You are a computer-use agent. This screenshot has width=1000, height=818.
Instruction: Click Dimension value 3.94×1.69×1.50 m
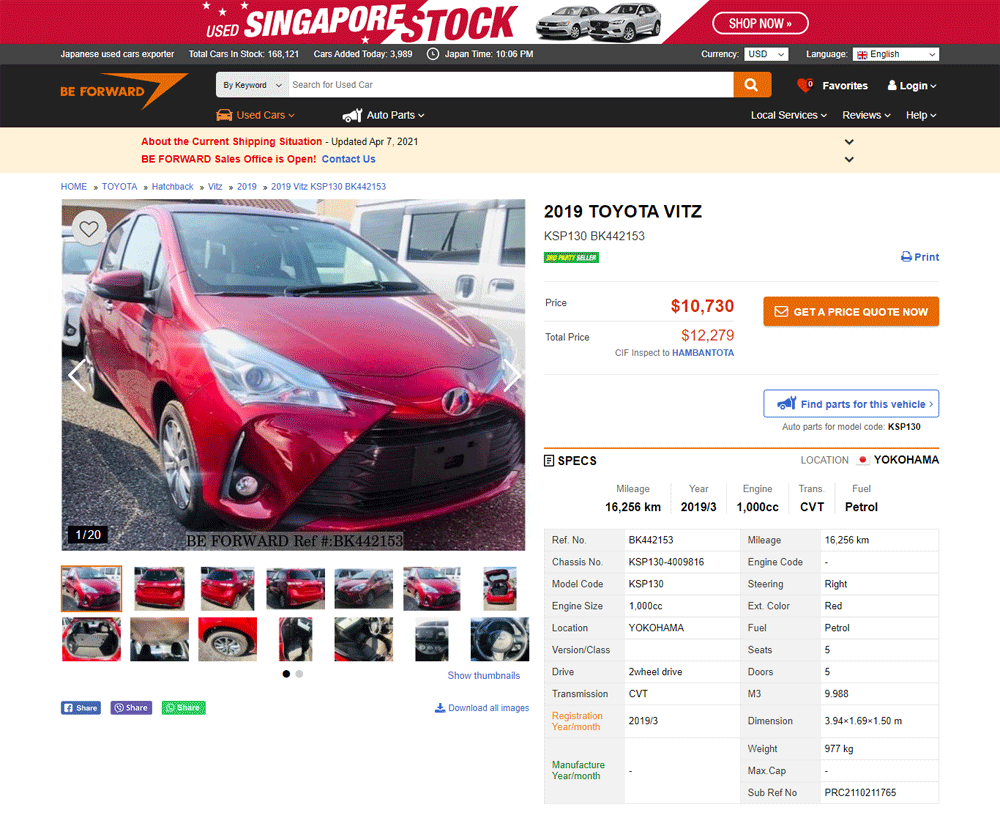point(863,721)
